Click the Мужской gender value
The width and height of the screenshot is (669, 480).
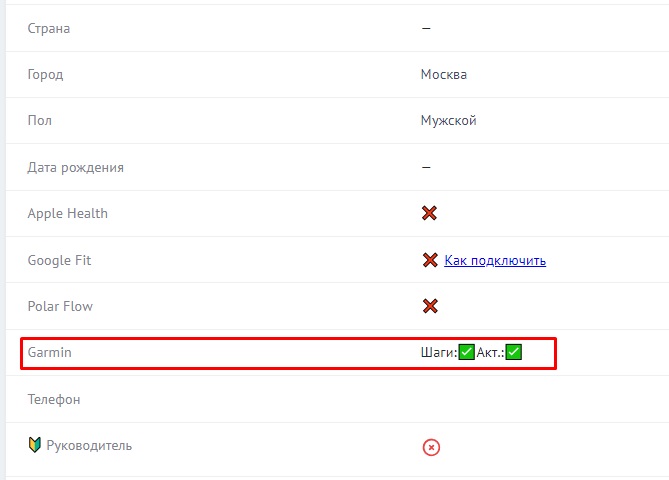pyautogui.click(x=448, y=120)
